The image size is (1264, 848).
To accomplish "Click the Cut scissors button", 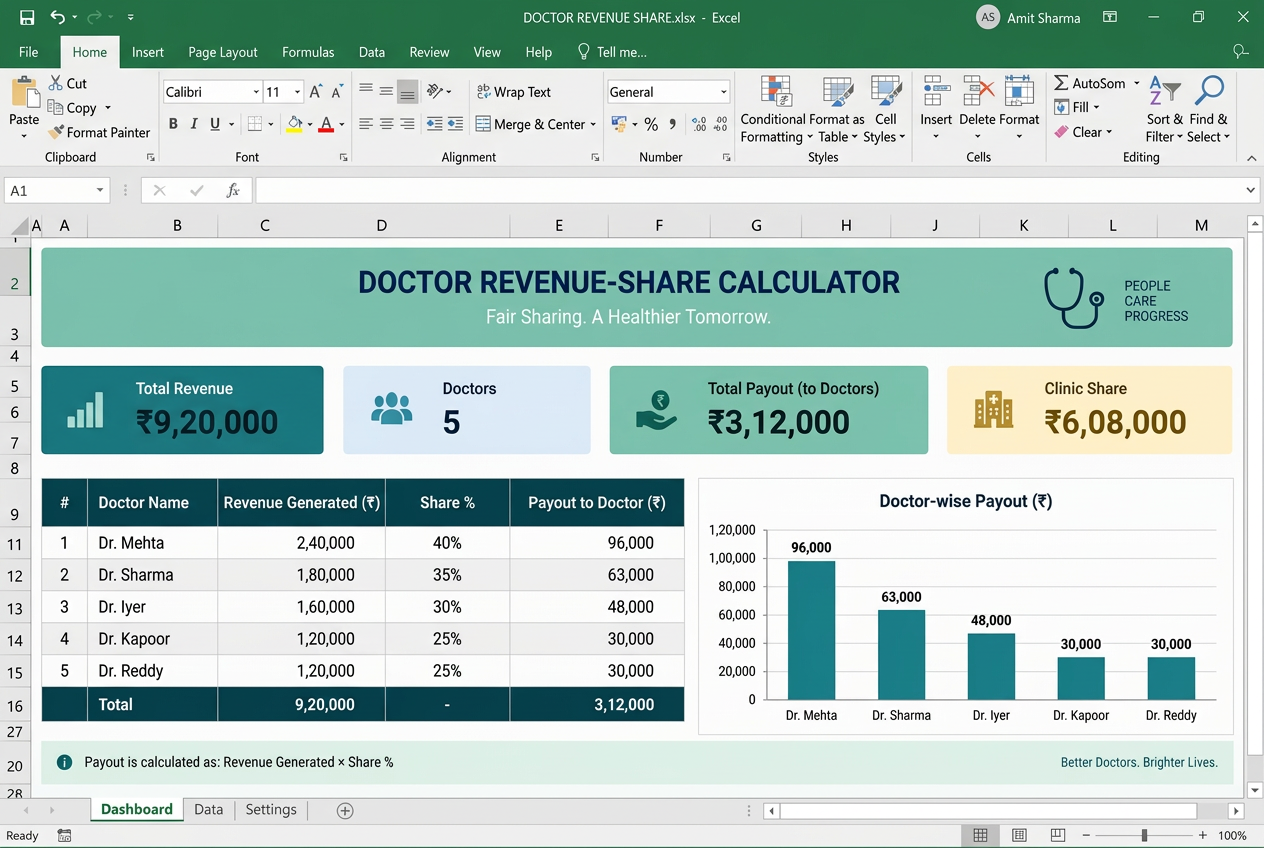I will pos(67,83).
